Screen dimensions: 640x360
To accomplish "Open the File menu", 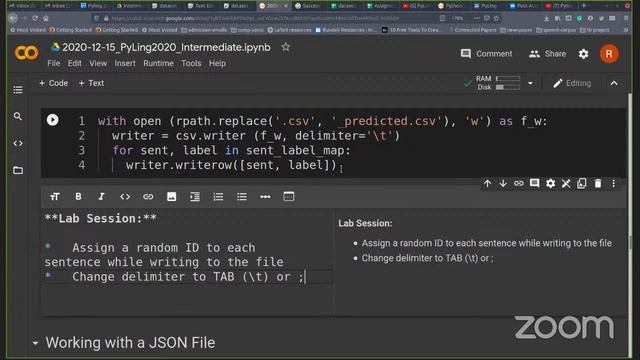I will (53, 63).
